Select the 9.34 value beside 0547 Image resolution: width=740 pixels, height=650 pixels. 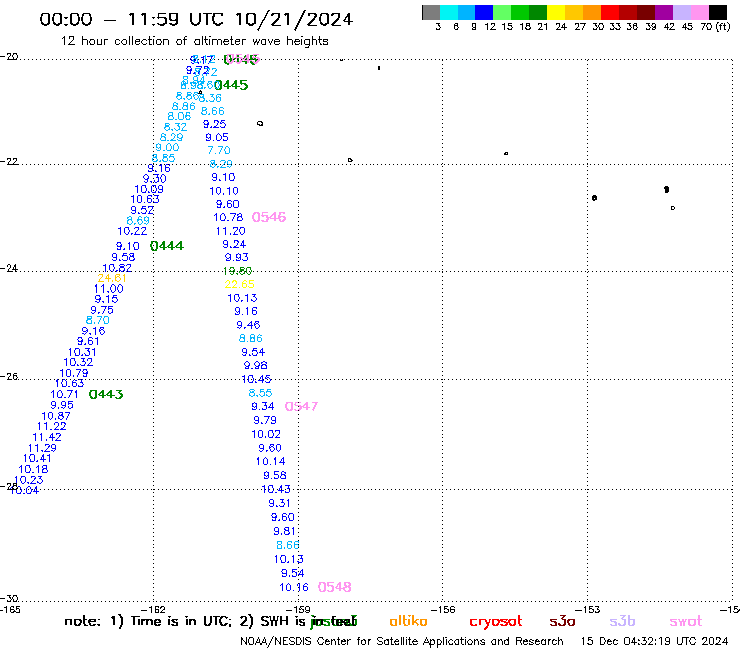click(262, 406)
